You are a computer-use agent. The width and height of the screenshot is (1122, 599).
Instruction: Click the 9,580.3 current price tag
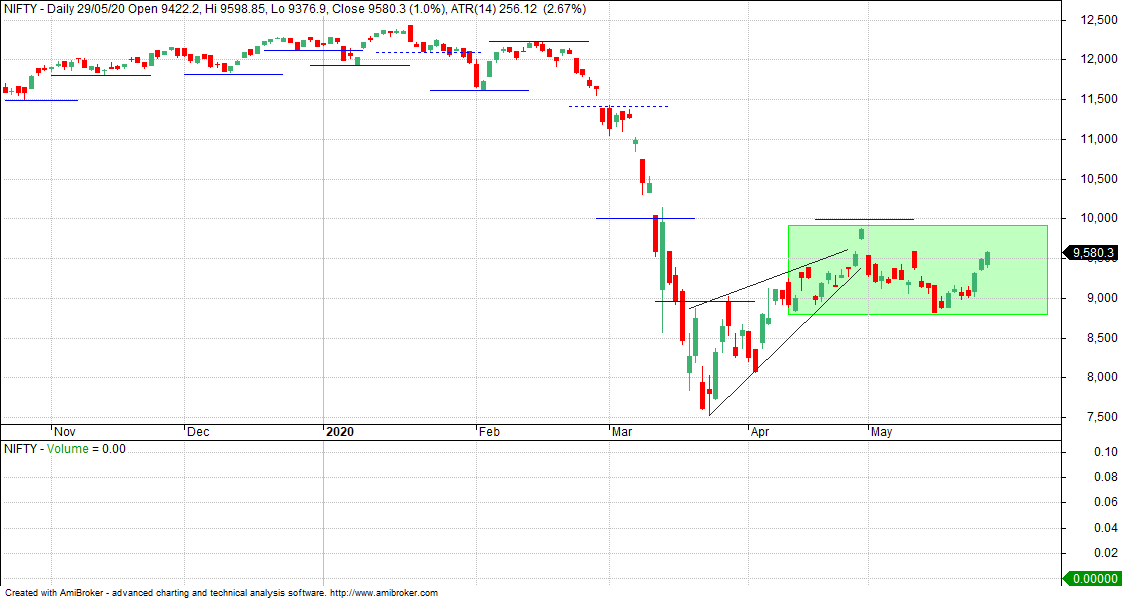(1091, 253)
